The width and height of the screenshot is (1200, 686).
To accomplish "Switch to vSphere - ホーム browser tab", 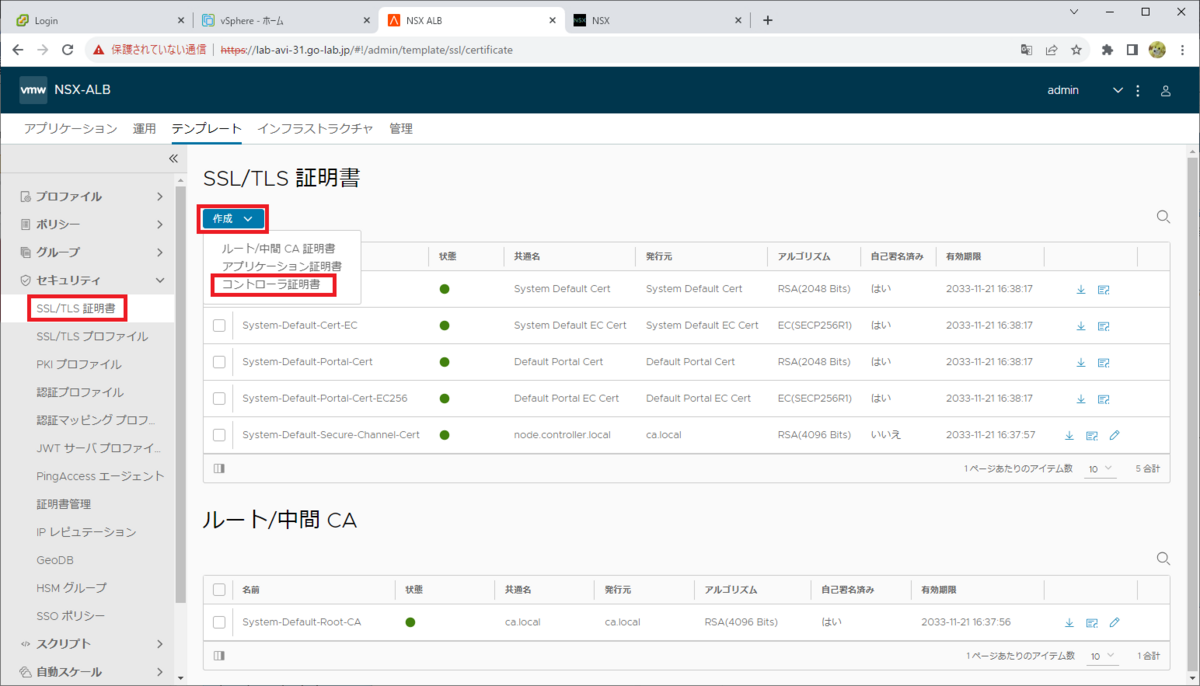I will coord(287,20).
